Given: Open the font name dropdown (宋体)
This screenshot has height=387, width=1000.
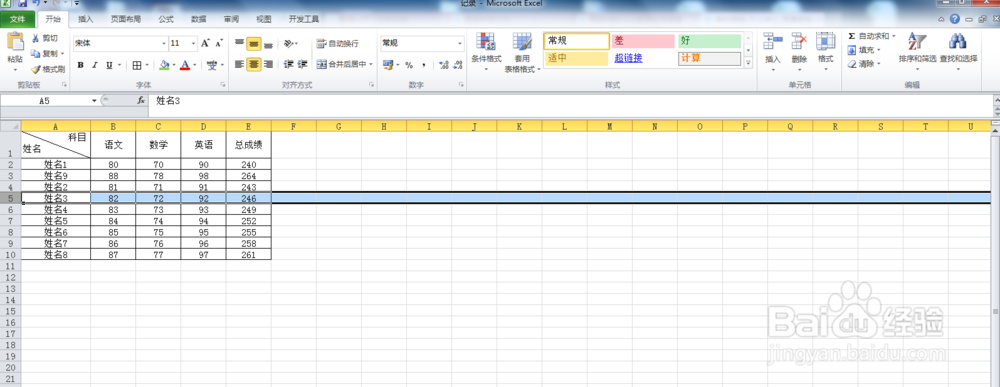Looking at the screenshot, I should point(163,43).
